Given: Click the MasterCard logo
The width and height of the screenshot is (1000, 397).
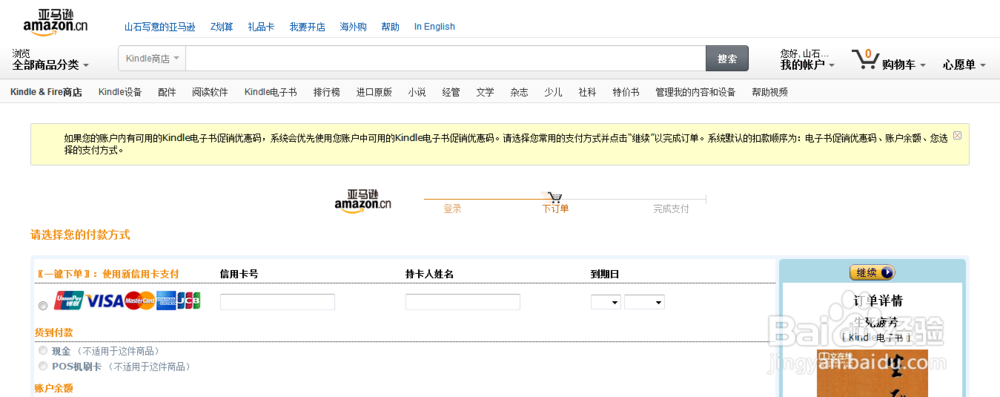Looking at the screenshot, I should coord(140,301).
